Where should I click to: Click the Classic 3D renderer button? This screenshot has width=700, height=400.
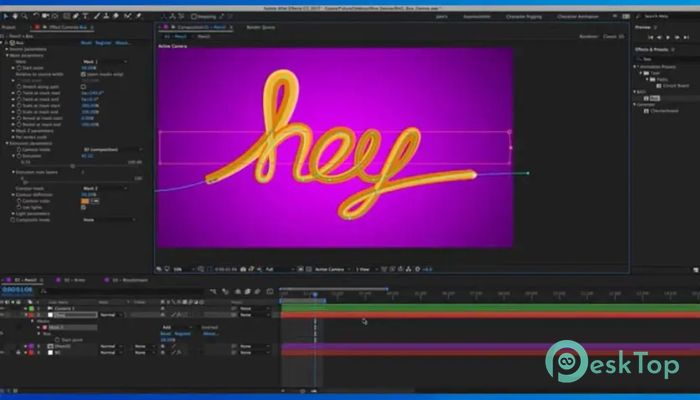pyautogui.click(x=614, y=37)
